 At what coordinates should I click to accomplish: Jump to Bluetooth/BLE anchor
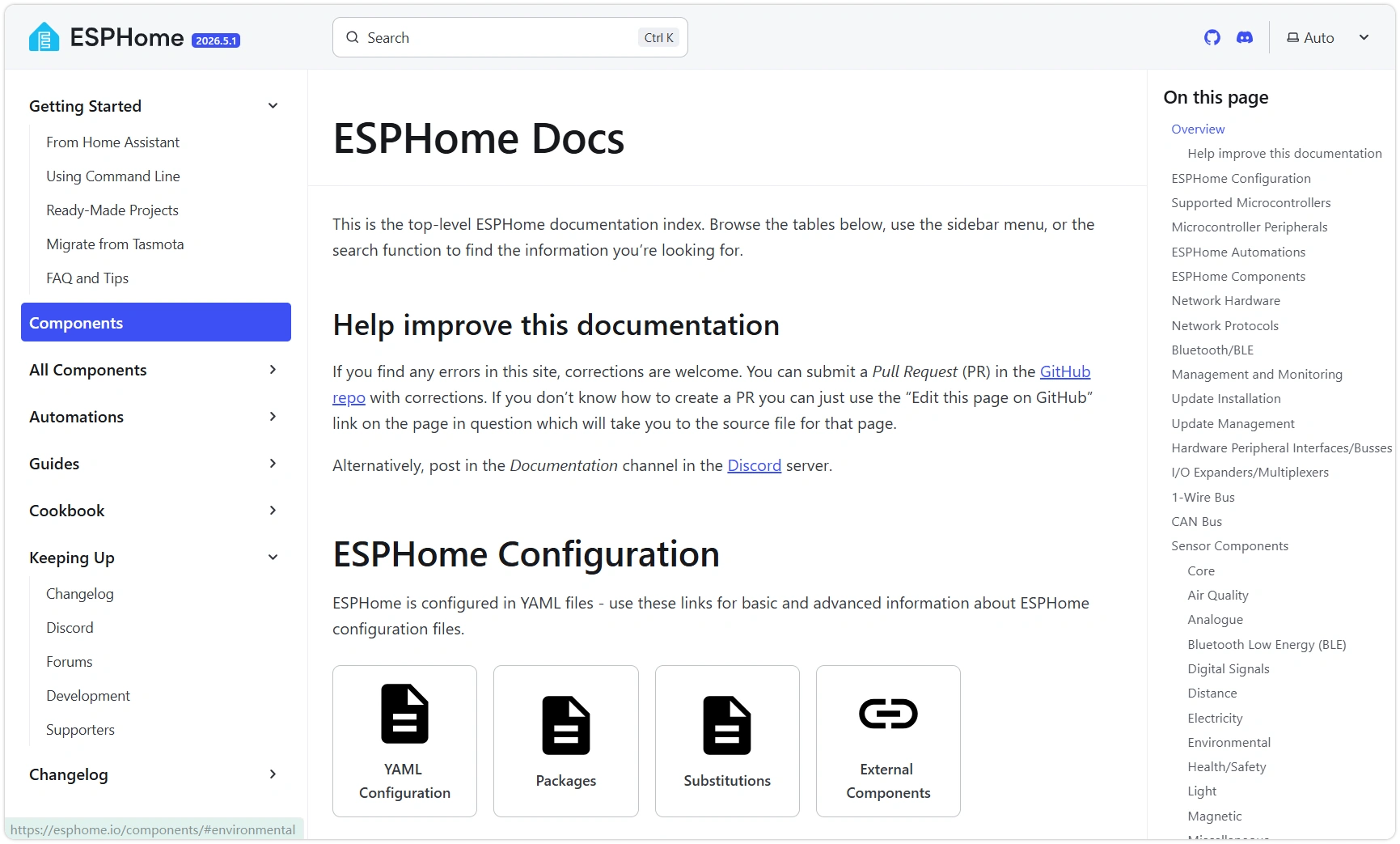point(1212,350)
